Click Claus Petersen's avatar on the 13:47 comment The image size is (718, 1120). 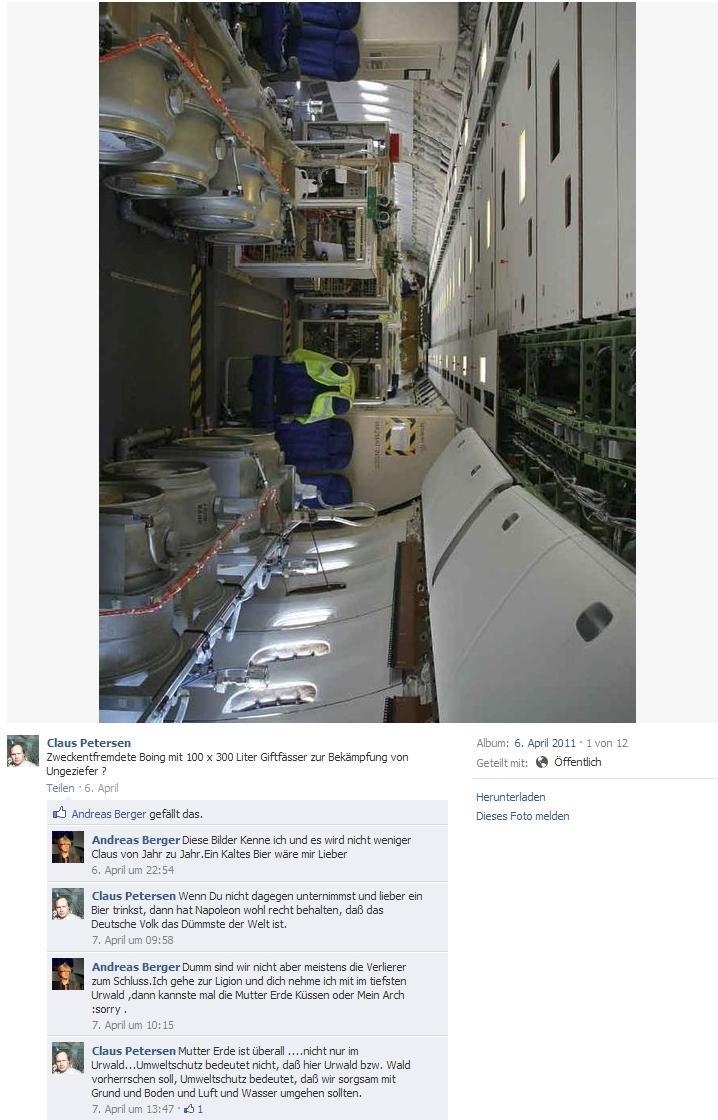coord(68,1059)
